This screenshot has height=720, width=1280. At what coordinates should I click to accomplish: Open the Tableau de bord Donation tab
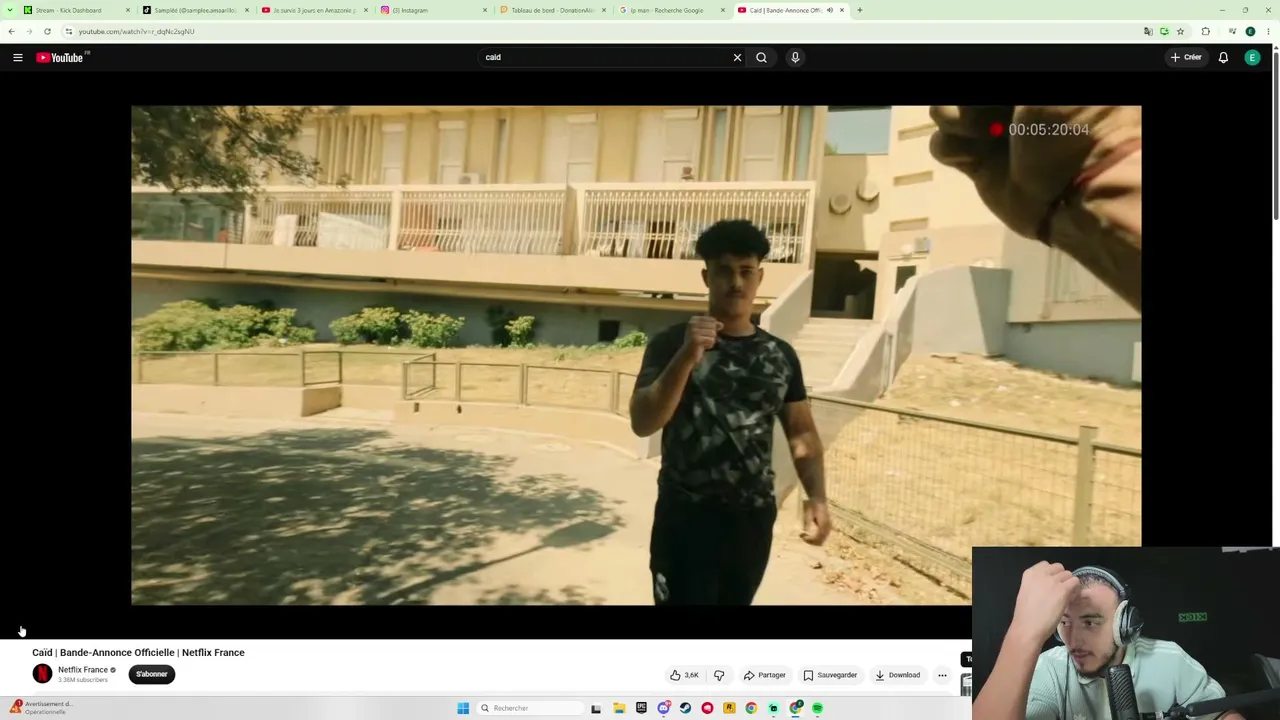pos(551,10)
